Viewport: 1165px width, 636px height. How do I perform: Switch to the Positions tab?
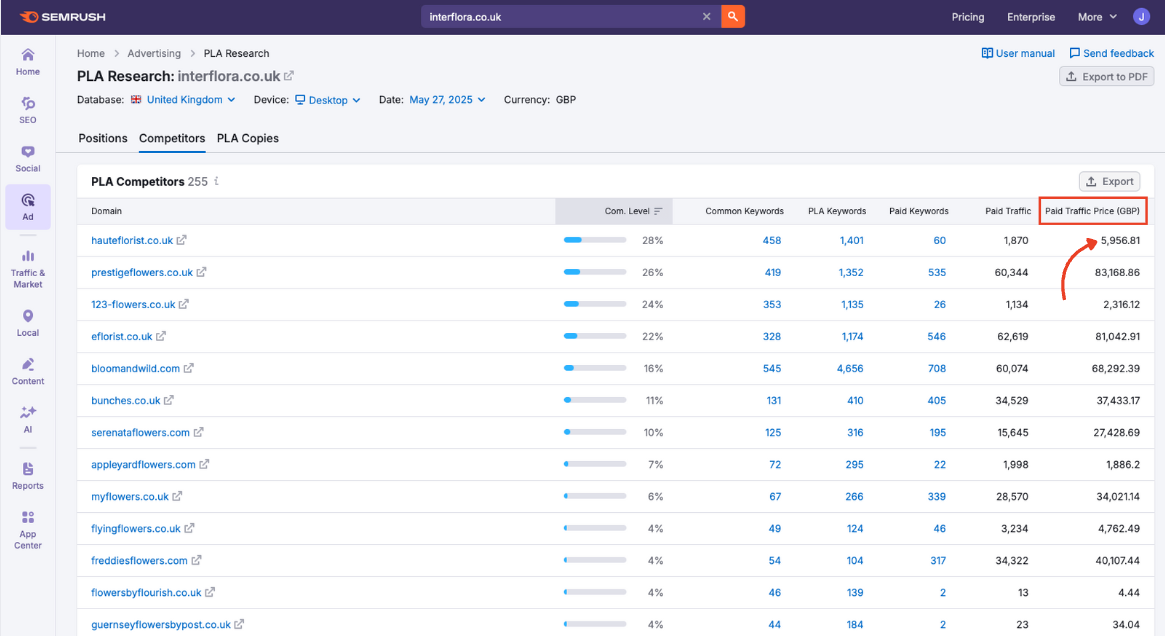tap(103, 138)
